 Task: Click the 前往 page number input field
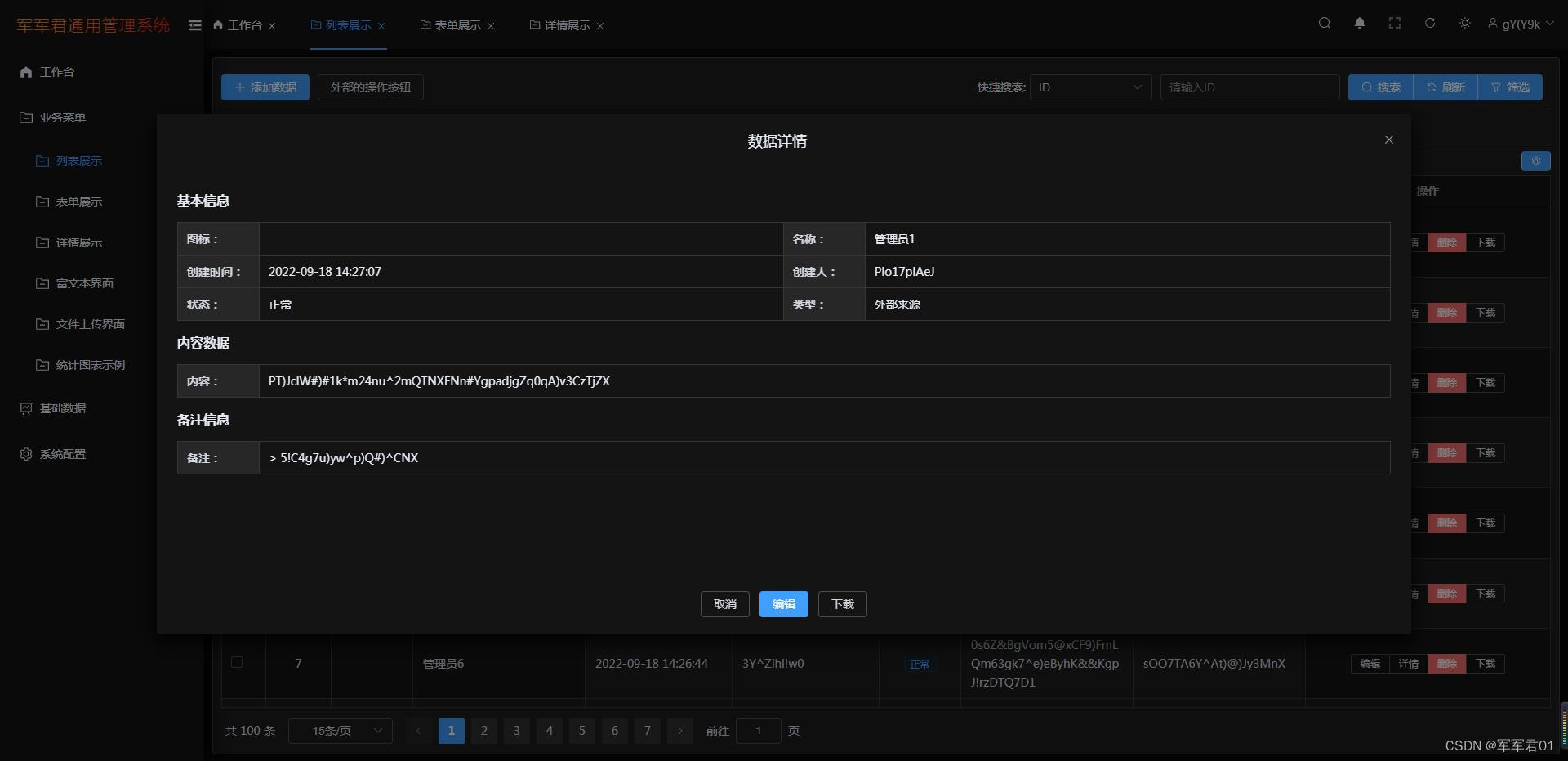coord(758,731)
